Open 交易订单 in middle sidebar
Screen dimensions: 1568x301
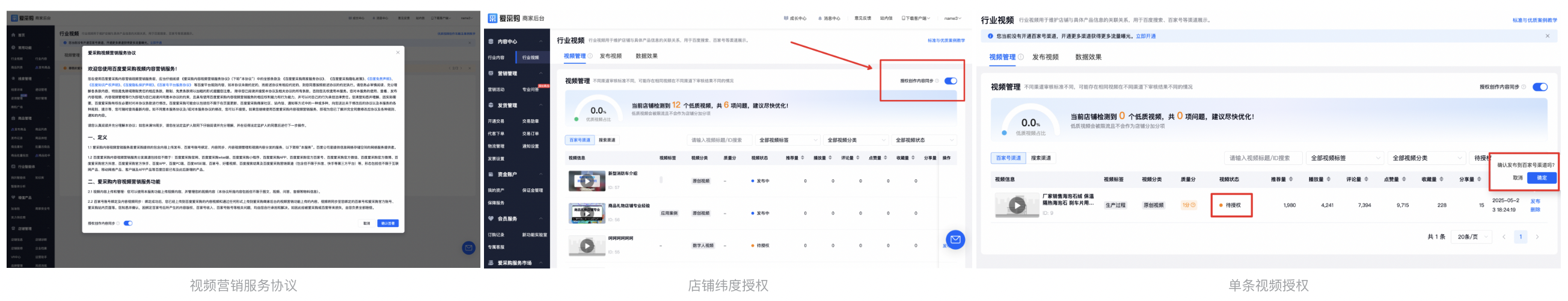click(x=531, y=134)
